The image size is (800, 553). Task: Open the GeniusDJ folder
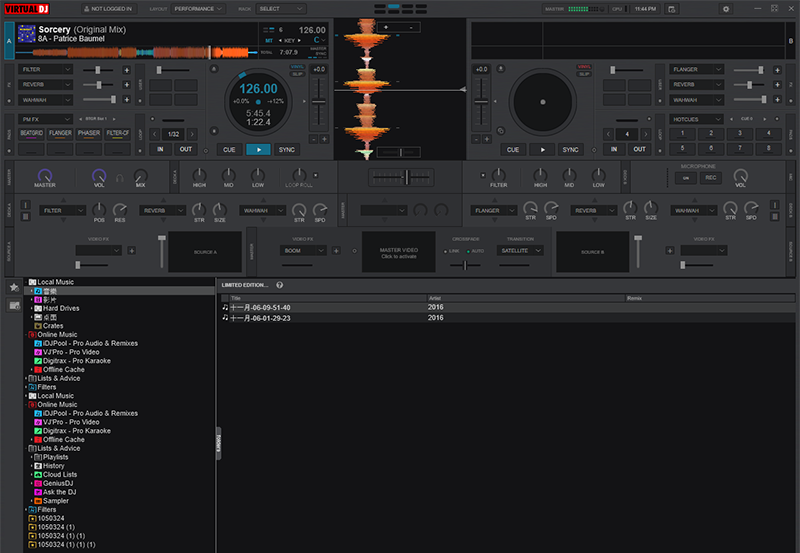58,483
